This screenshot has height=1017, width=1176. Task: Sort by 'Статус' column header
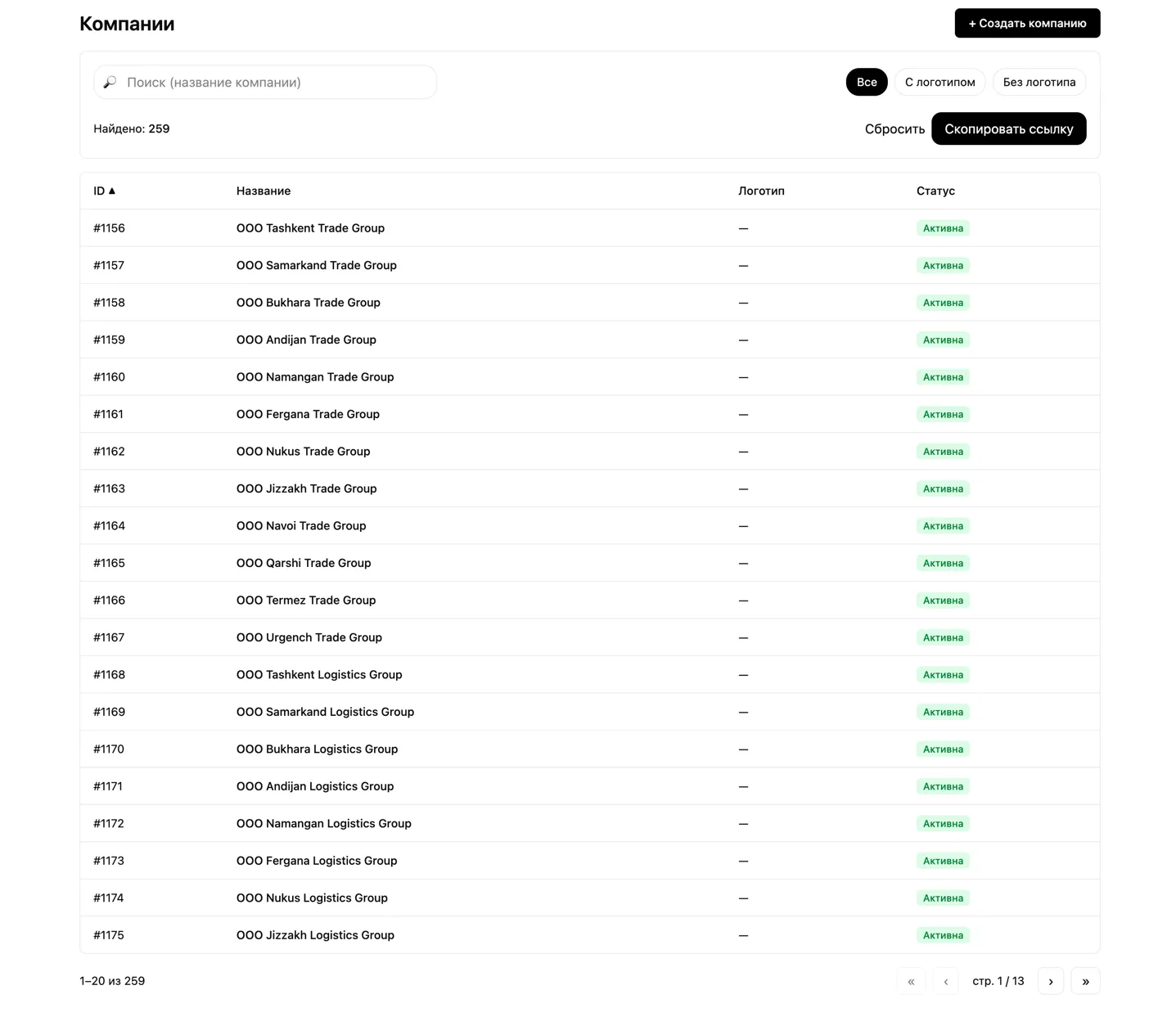(935, 191)
